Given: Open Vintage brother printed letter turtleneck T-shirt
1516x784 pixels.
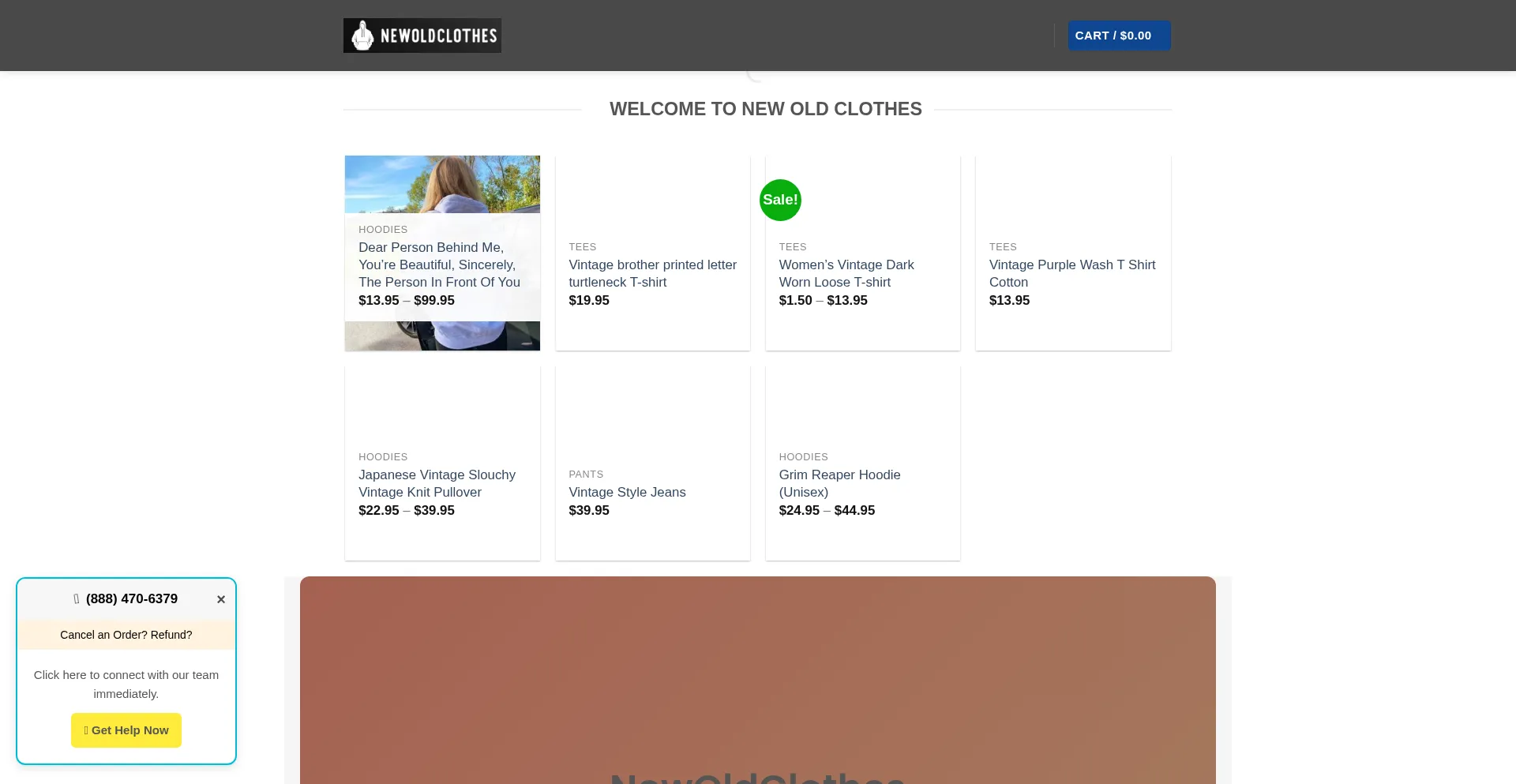Looking at the screenshot, I should [652, 273].
